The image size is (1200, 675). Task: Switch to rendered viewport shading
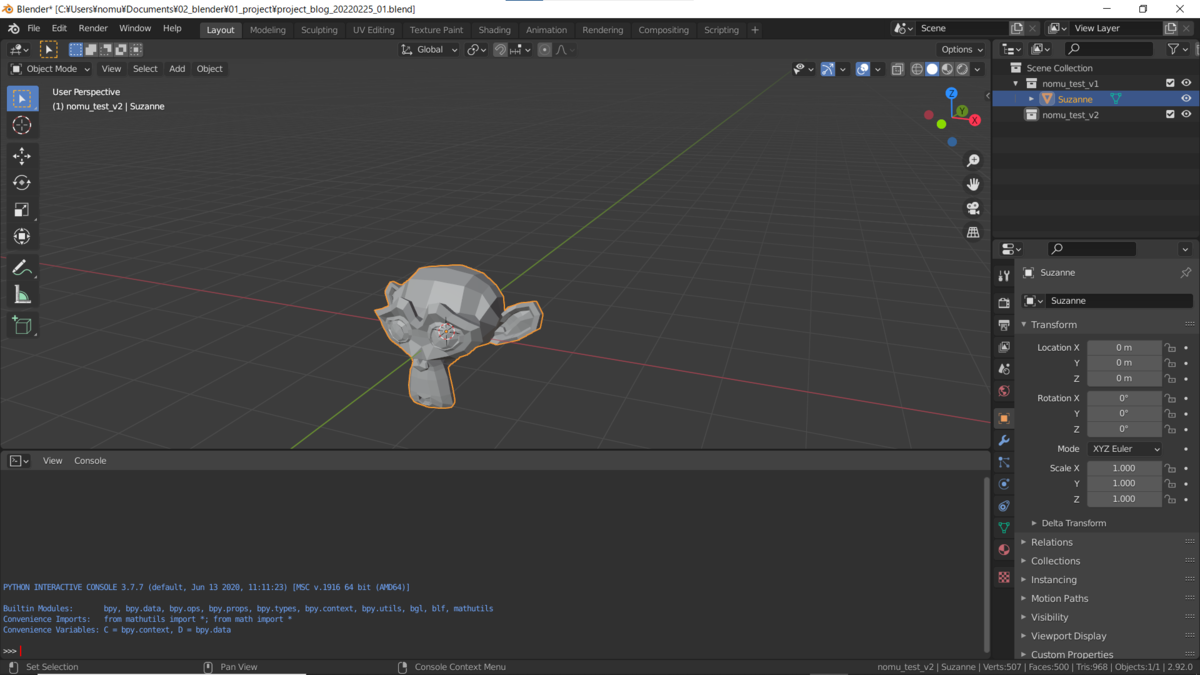click(962, 69)
